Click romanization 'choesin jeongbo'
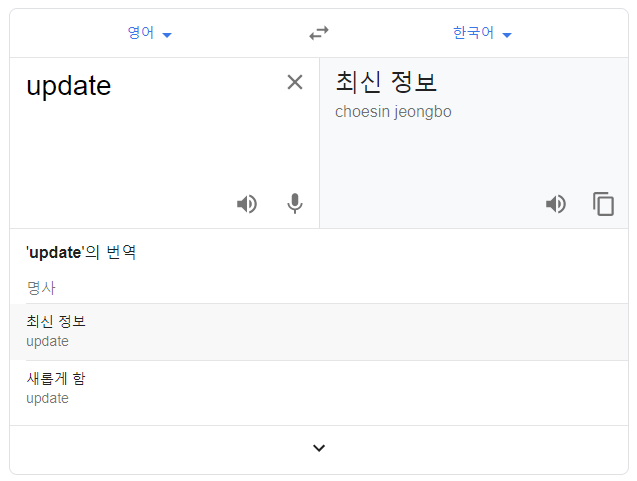Screen dimensions: 637x481 click(x=393, y=112)
